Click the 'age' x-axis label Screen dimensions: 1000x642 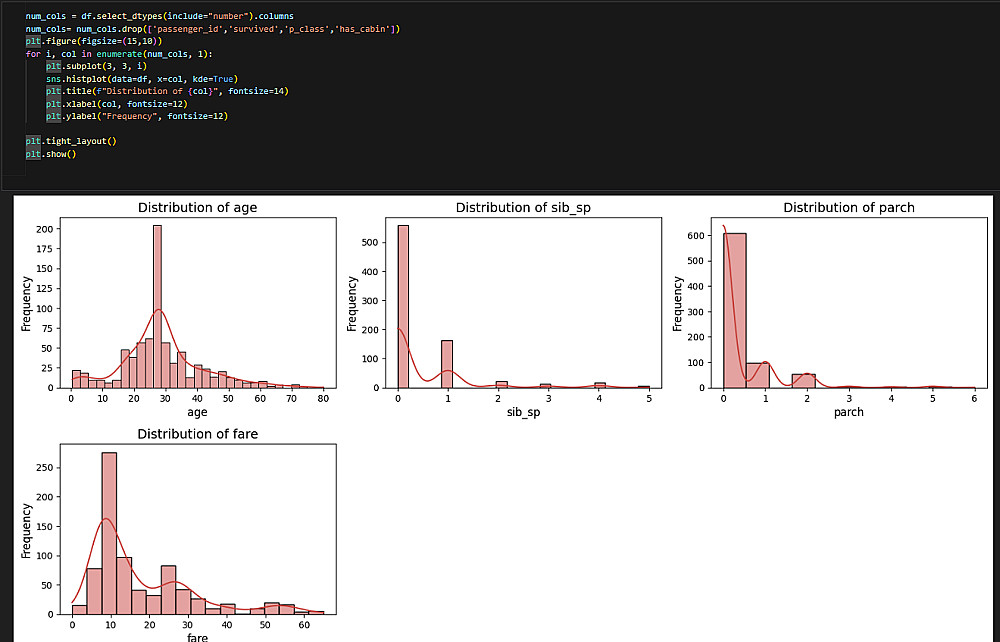[197, 412]
